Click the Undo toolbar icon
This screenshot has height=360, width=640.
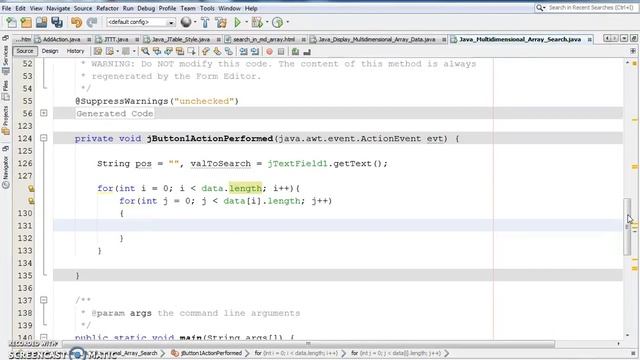pyautogui.click(x=76, y=22)
